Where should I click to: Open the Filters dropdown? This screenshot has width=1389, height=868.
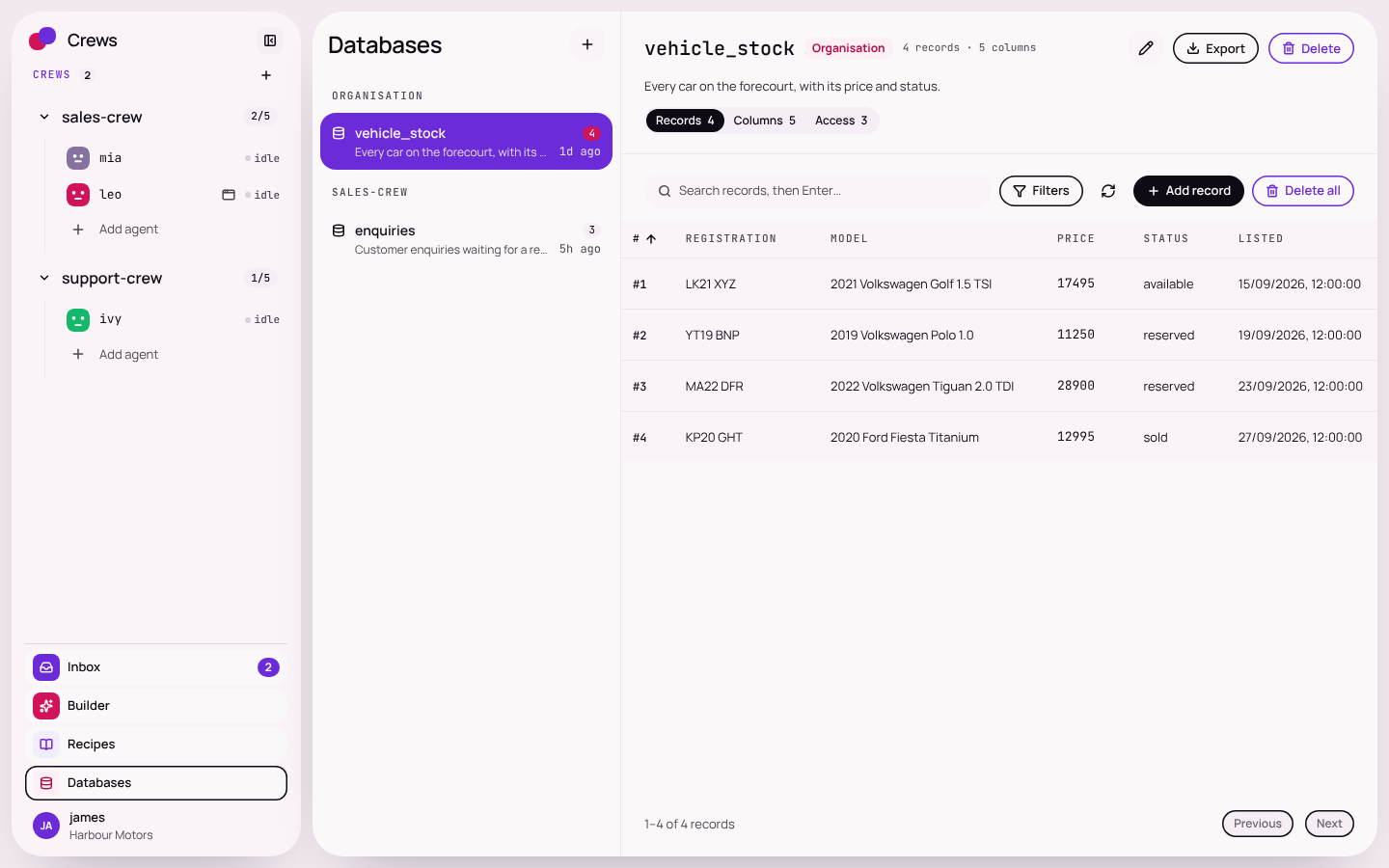tap(1041, 191)
